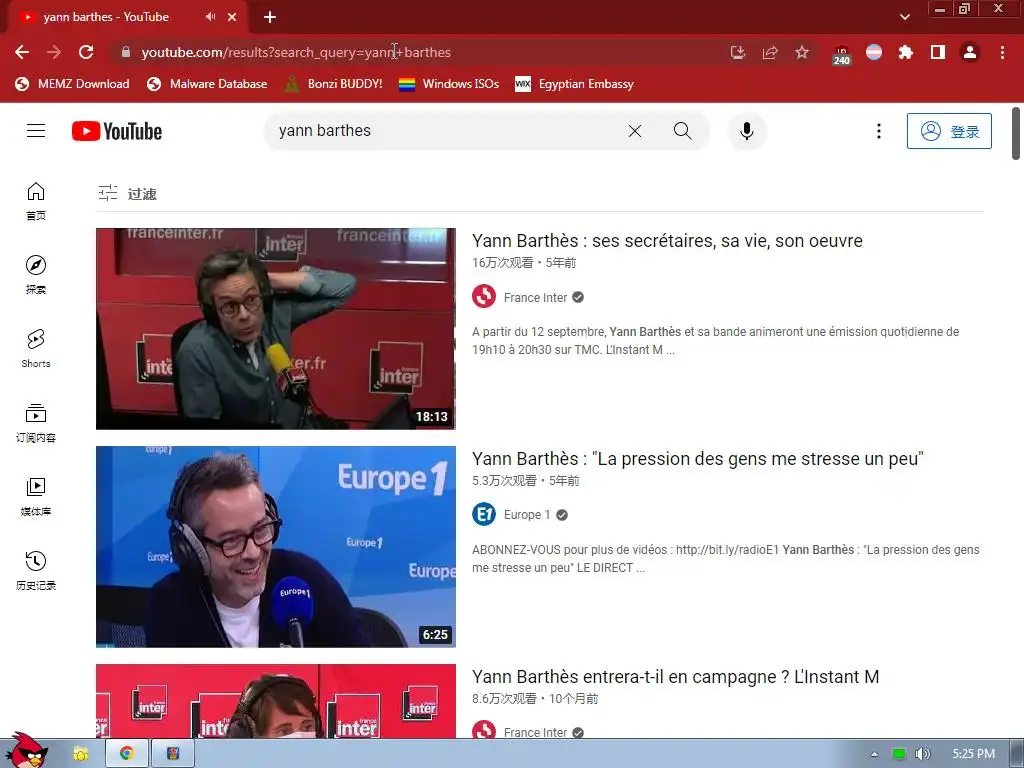This screenshot has width=1024, height=768.
Task: Go to Home 首页 in sidebar
Action: 36,201
